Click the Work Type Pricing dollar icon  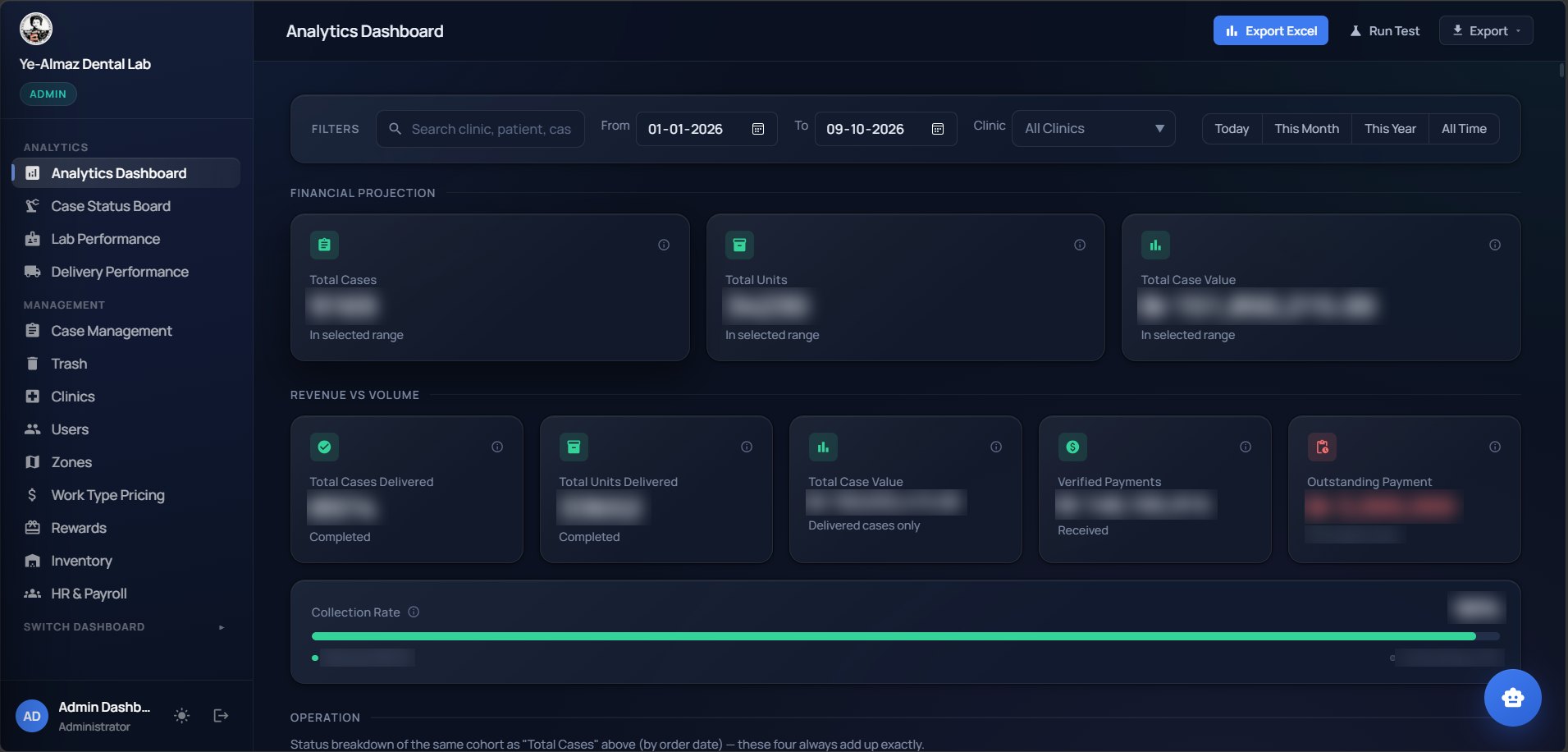click(x=32, y=495)
